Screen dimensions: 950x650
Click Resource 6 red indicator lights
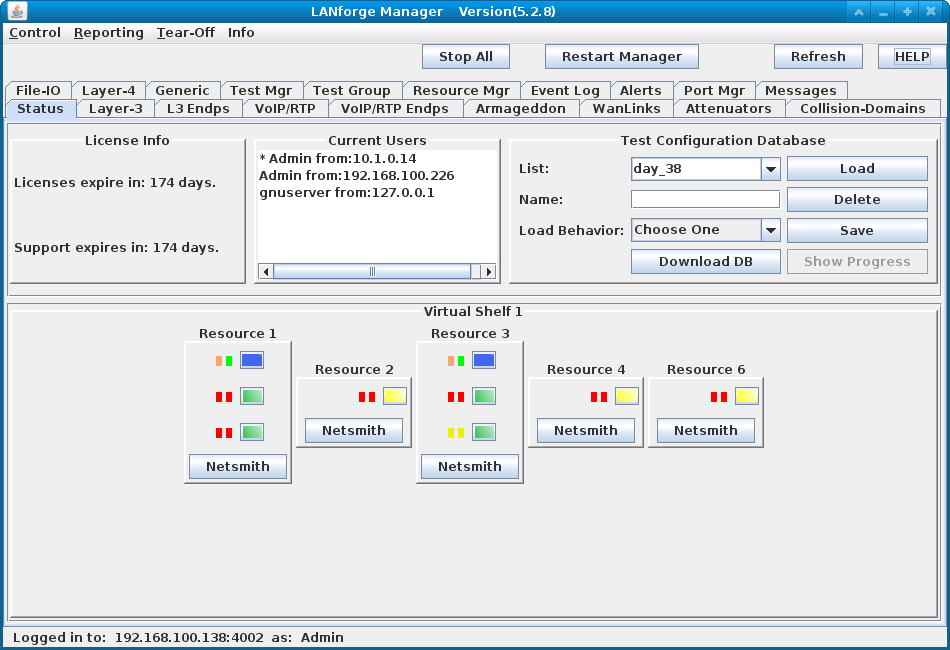pos(719,397)
